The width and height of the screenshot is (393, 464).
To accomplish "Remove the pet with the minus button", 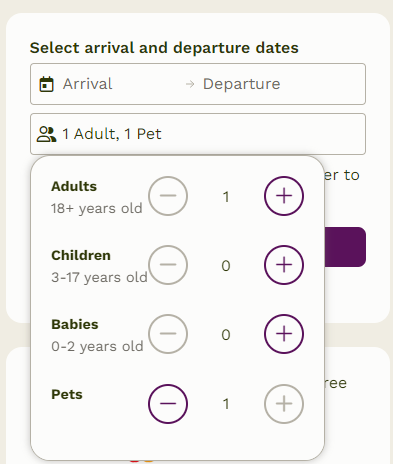I will pos(168,404).
